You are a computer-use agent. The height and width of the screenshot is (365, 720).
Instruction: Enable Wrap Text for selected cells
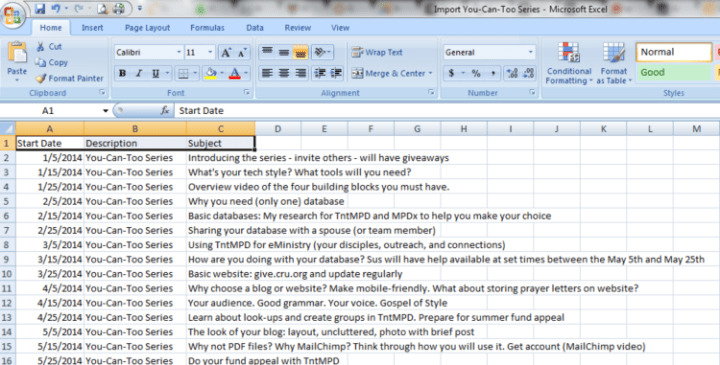tap(377, 52)
